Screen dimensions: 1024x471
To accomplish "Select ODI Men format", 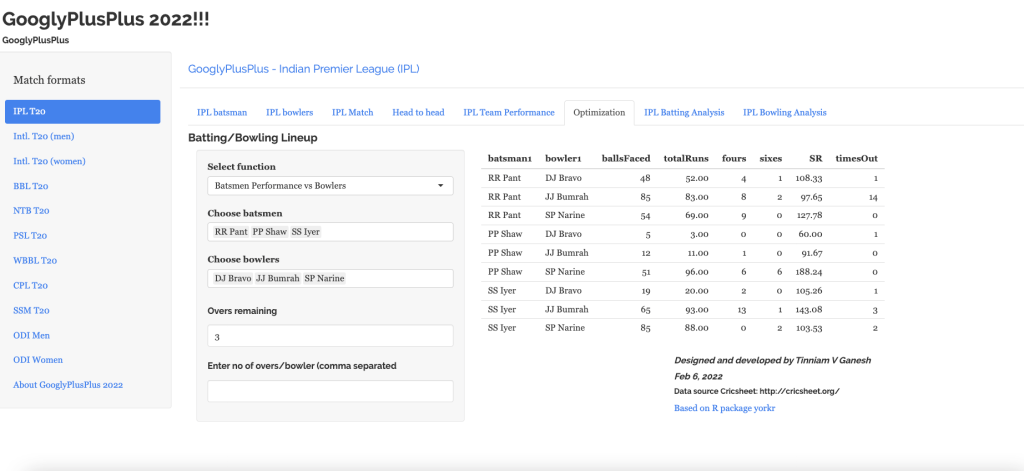I will point(32,335).
